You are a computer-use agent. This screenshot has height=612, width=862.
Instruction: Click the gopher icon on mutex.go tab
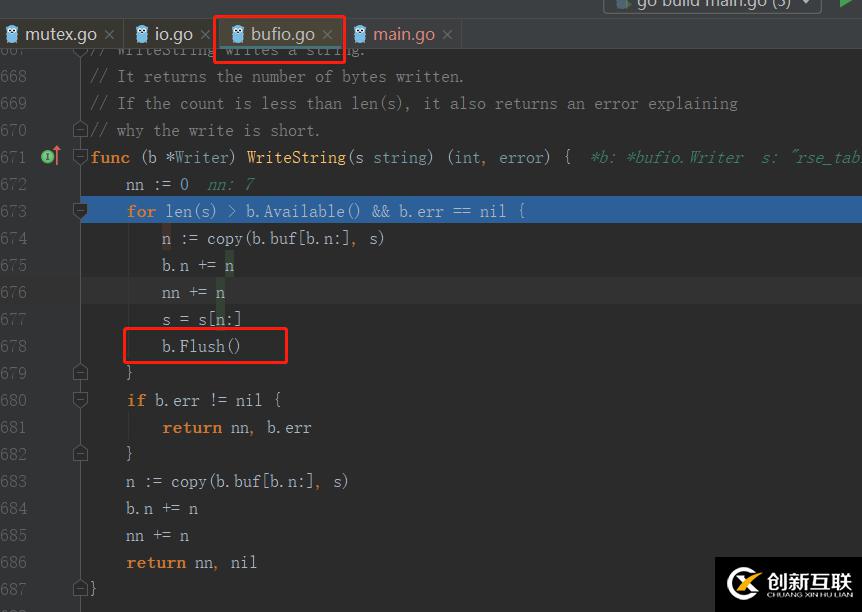coord(12,34)
